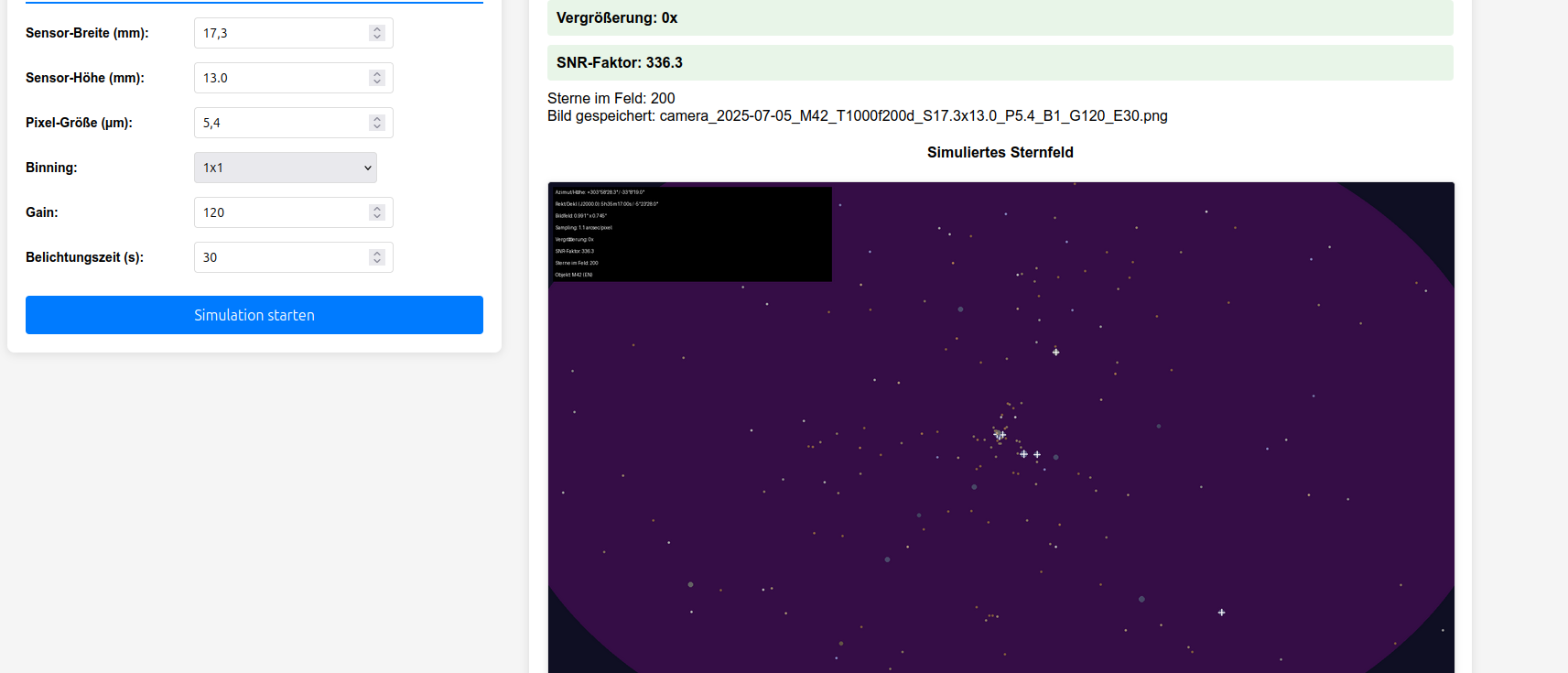The image size is (1568, 673).
Task: Decrease Sensor-Breite with its down arrow
Action: pos(377,37)
